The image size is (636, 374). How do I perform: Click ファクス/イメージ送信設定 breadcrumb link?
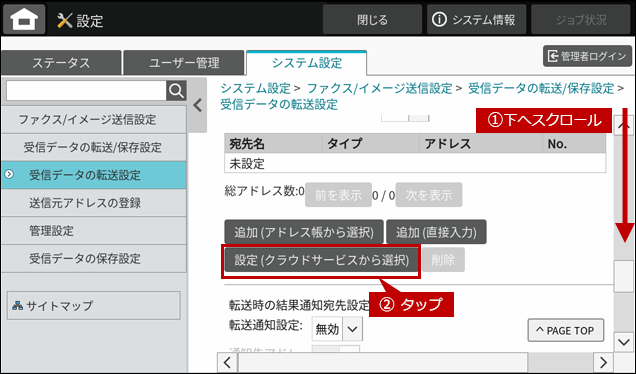379,88
